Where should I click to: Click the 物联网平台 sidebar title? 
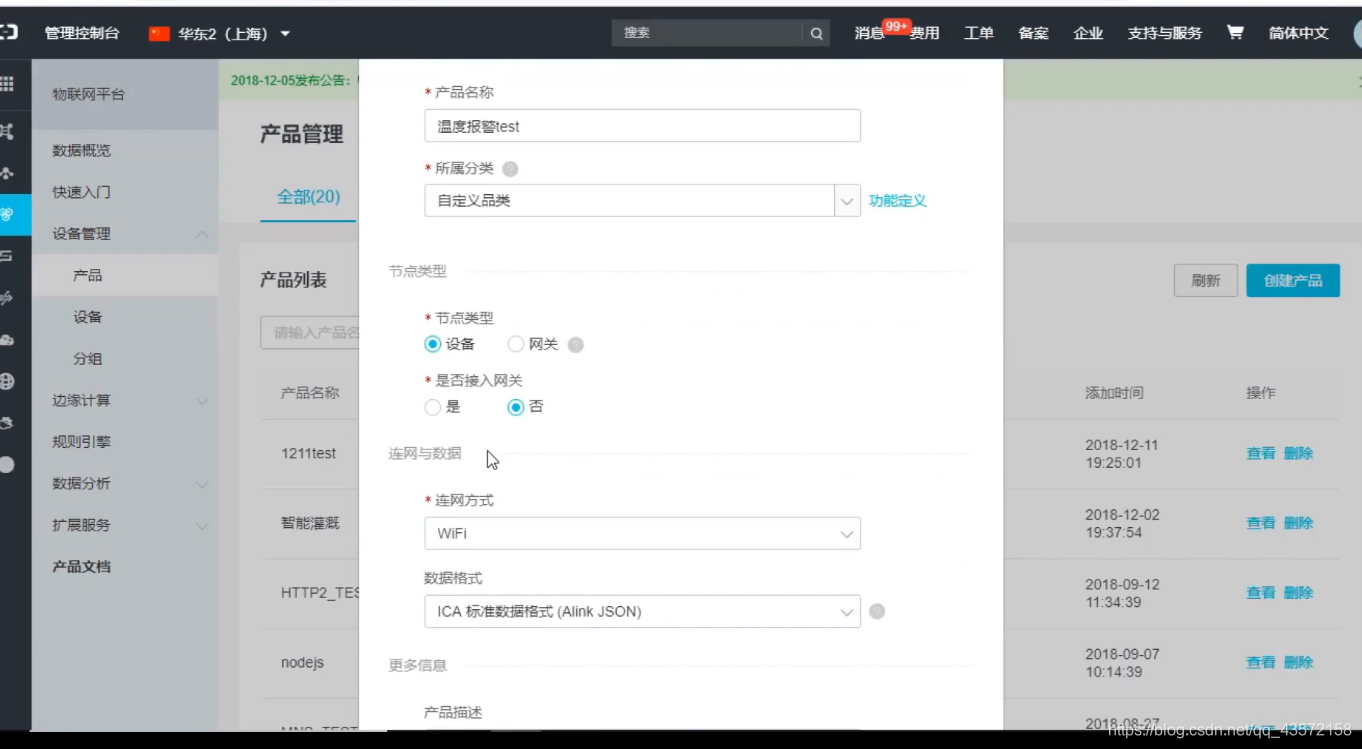click(89, 95)
